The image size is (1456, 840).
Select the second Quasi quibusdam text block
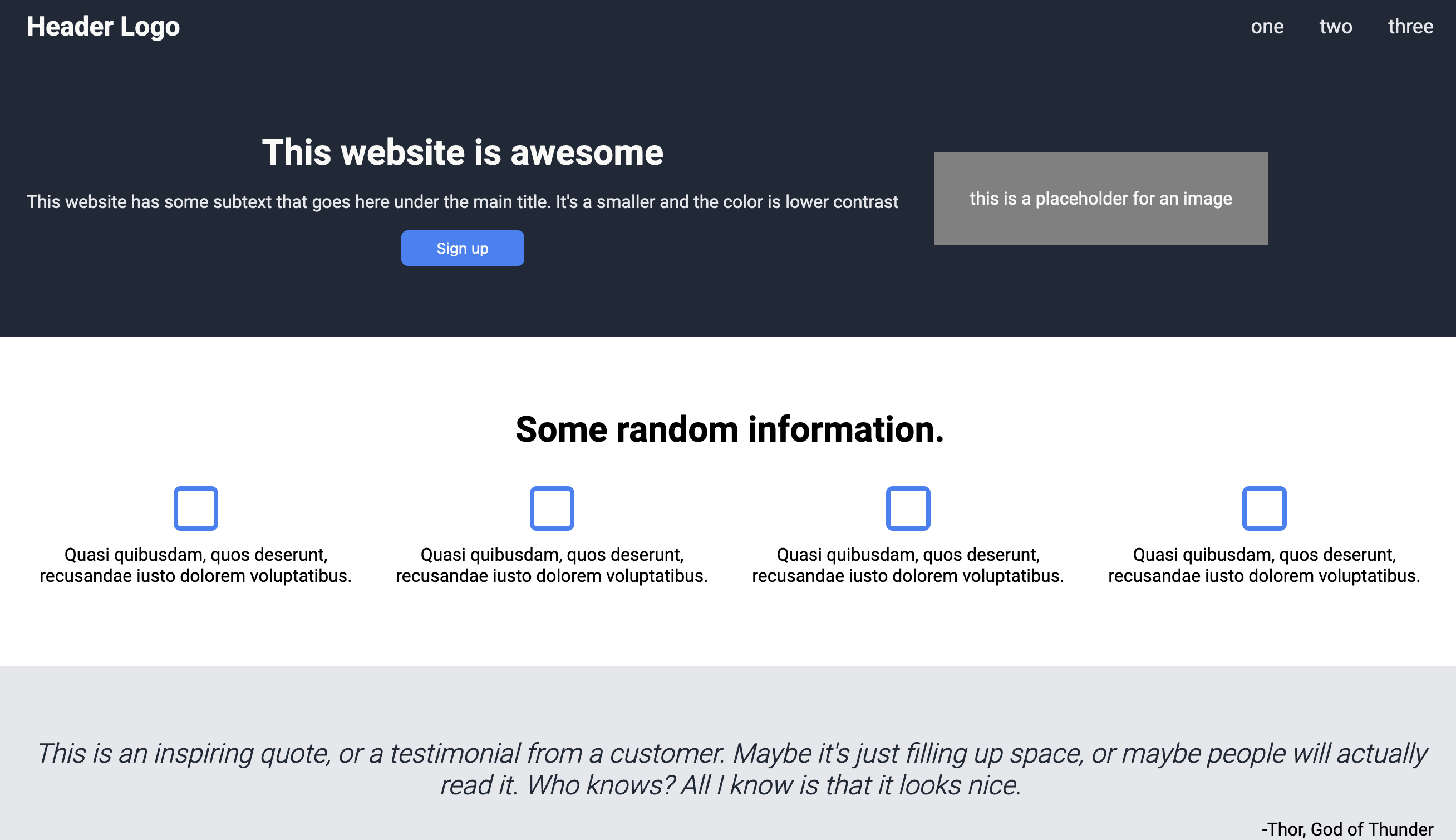[552, 564]
